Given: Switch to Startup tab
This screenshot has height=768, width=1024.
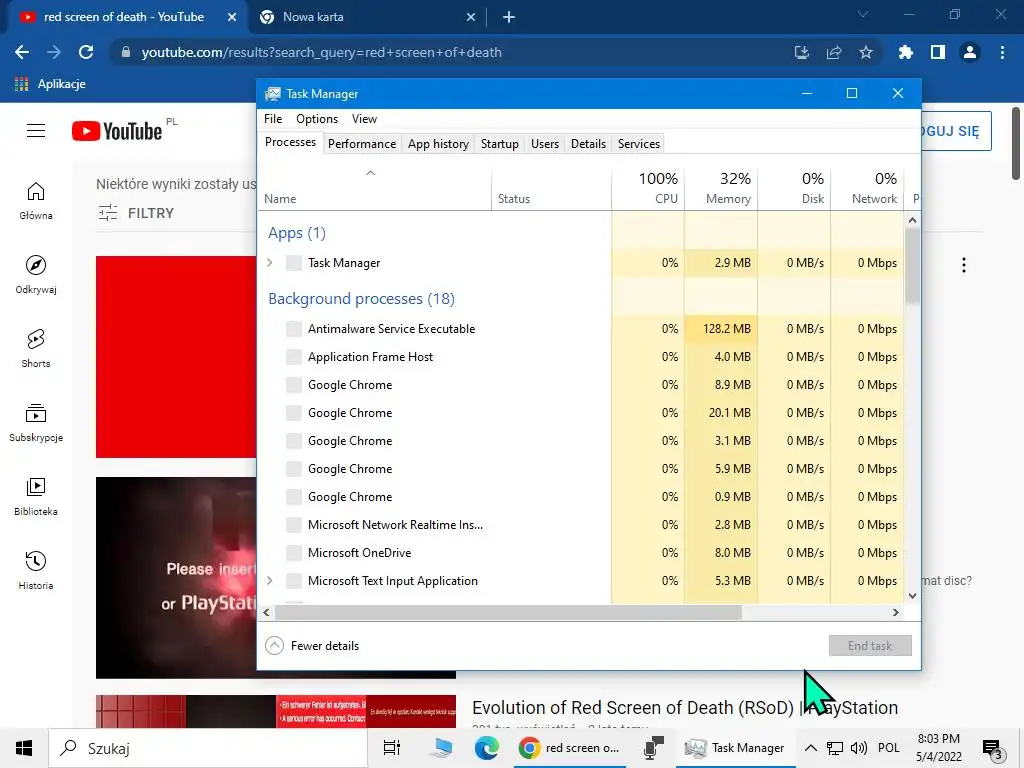Looking at the screenshot, I should 500,144.
